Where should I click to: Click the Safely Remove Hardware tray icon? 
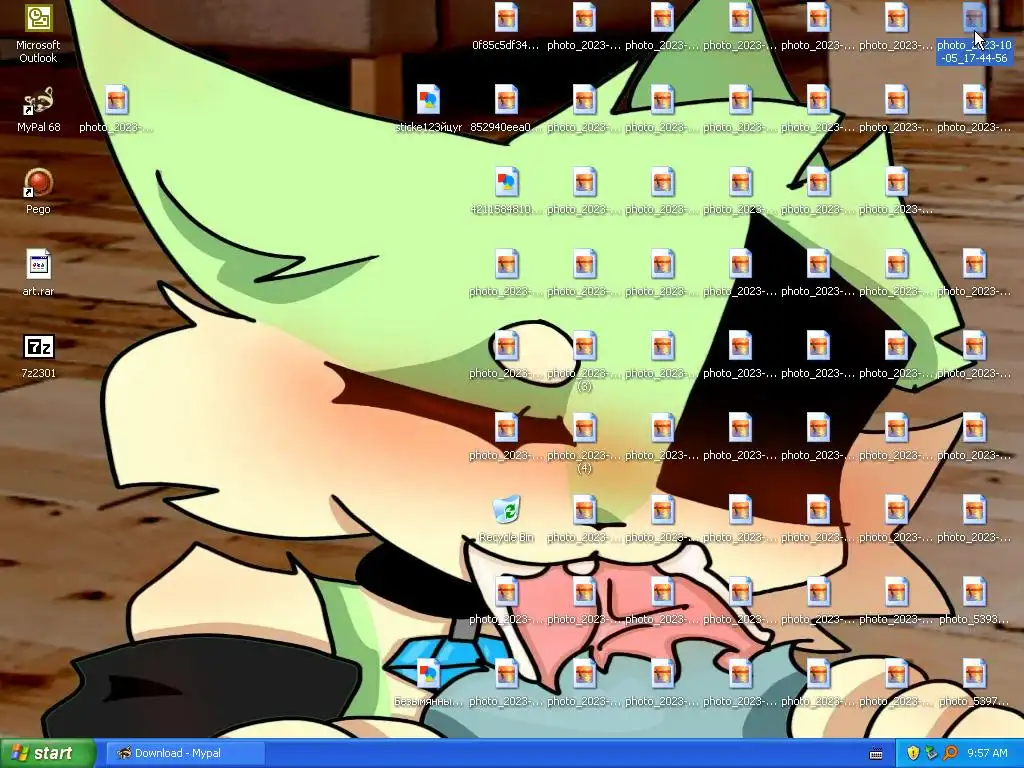pos(931,753)
